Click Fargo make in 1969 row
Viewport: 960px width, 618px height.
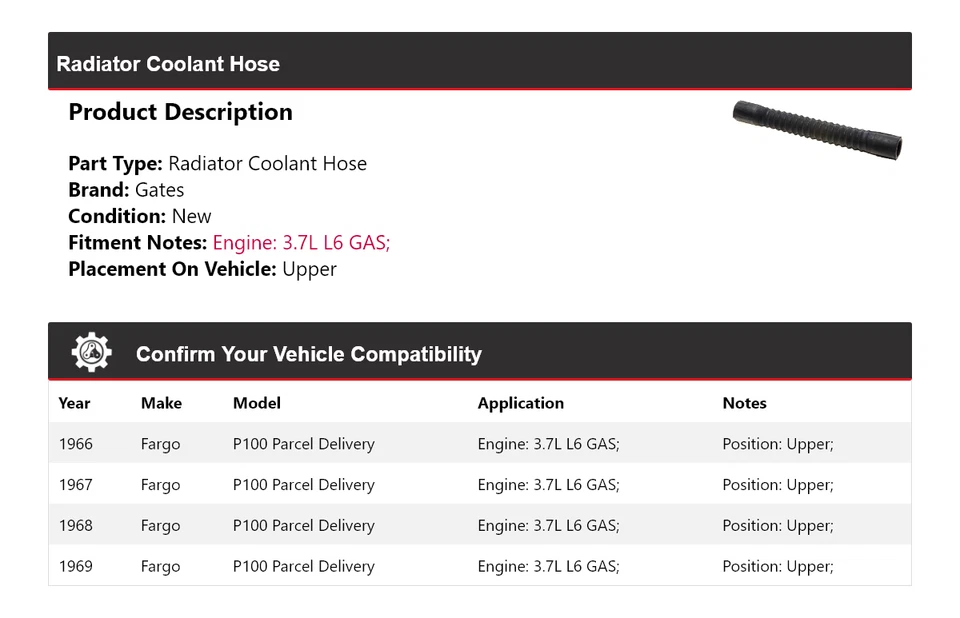tap(160, 566)
